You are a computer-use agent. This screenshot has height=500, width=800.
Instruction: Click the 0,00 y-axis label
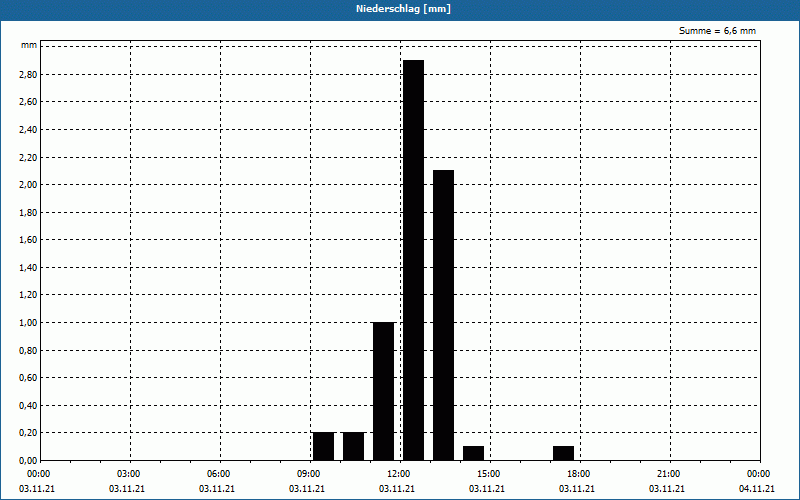point(28,460)
